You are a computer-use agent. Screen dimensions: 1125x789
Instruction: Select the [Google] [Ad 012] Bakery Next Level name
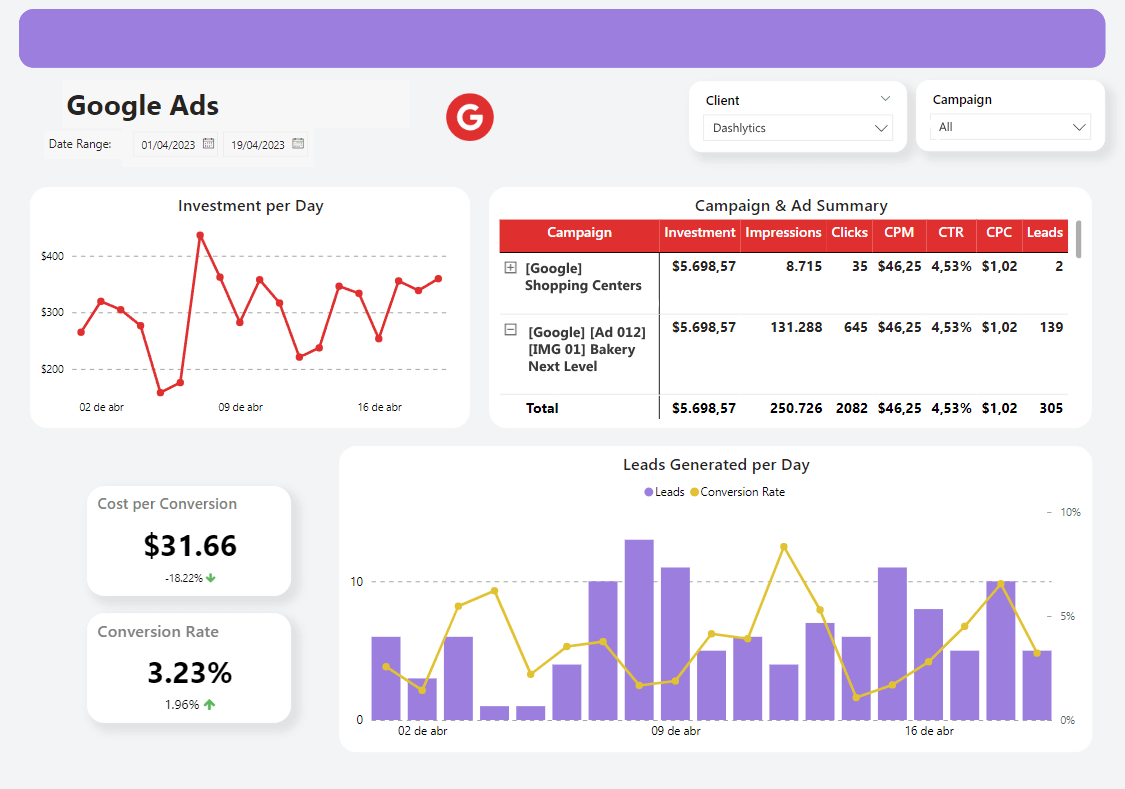click(x=587, y=349)
